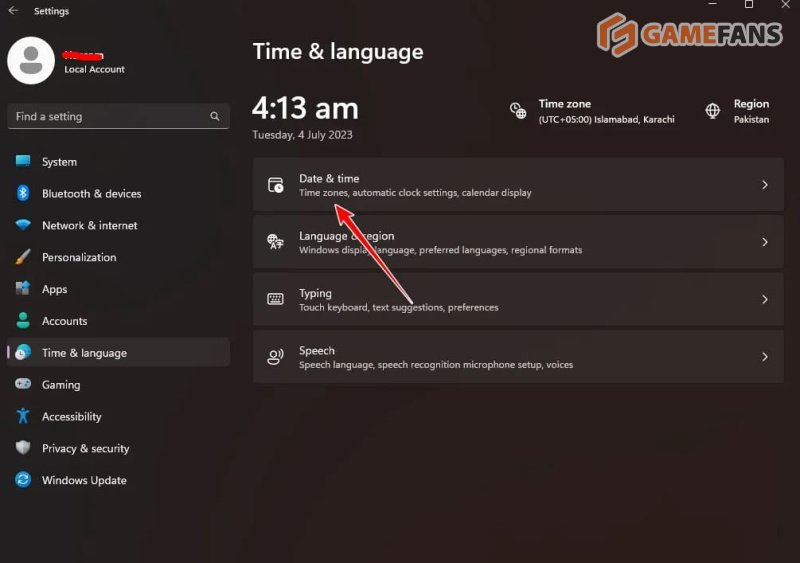Image resolution: width=800 pixels, height=563 pixels.
Task: Select Time & language sidebar item
Action: pos(84,353)
